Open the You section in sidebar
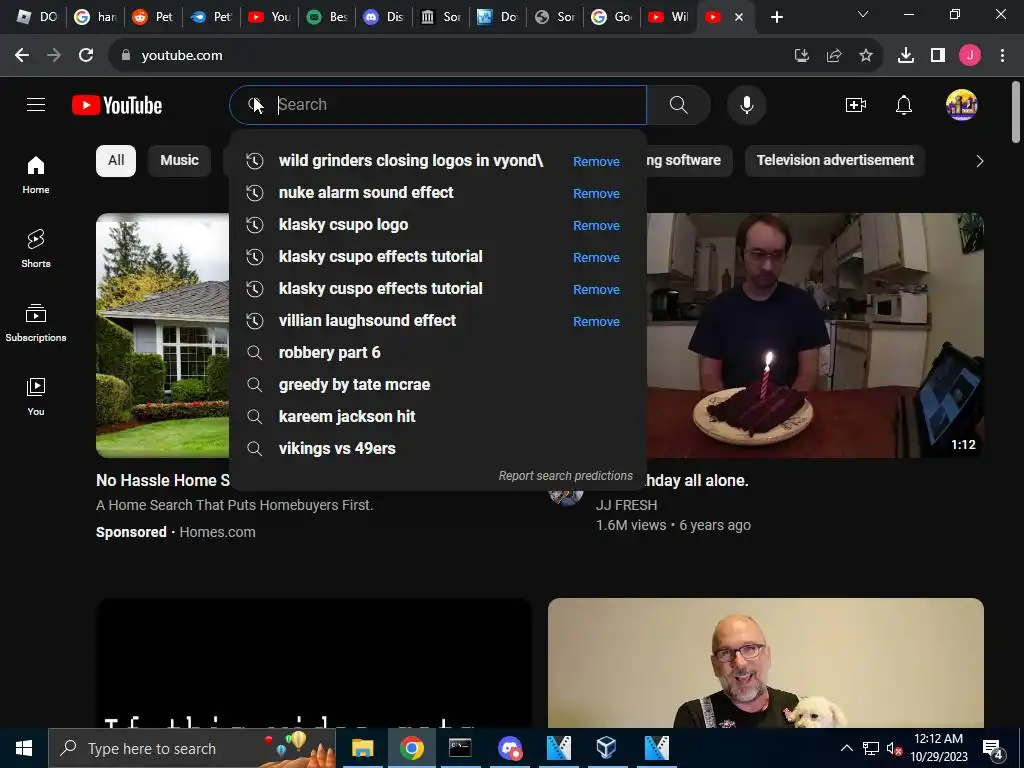Viewport: 1024px width, 768px height. 36,396
